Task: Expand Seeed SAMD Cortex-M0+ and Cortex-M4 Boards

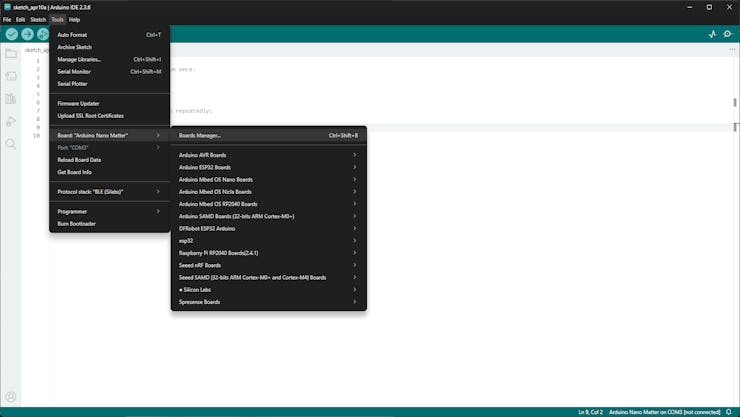Action: coord(269,277)
